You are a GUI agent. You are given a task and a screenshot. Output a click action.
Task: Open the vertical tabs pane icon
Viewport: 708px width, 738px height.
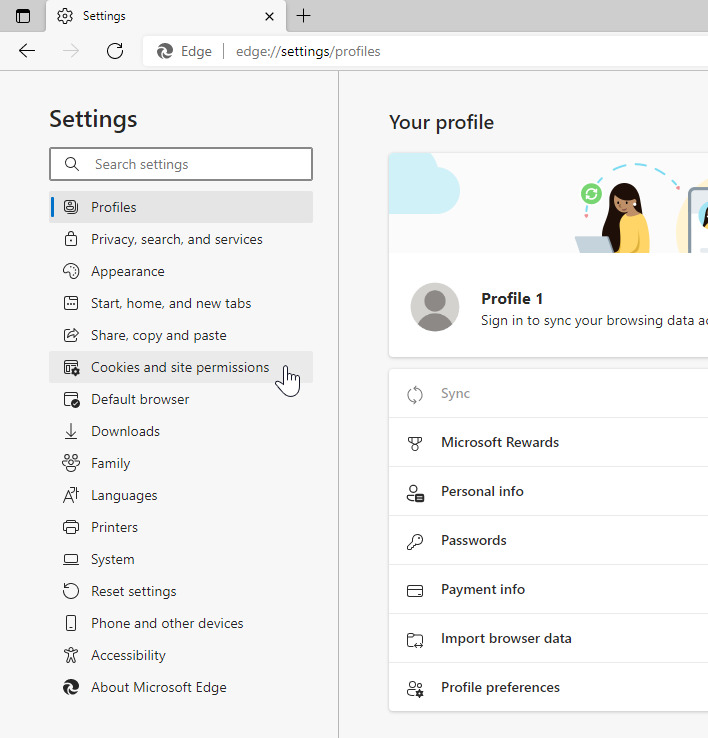(x=23, y=16)
